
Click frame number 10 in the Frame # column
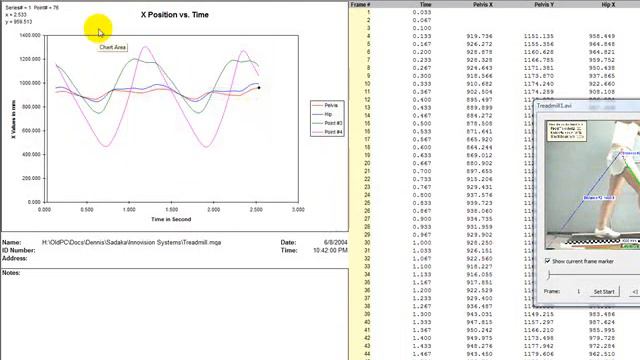coord(367,84)
